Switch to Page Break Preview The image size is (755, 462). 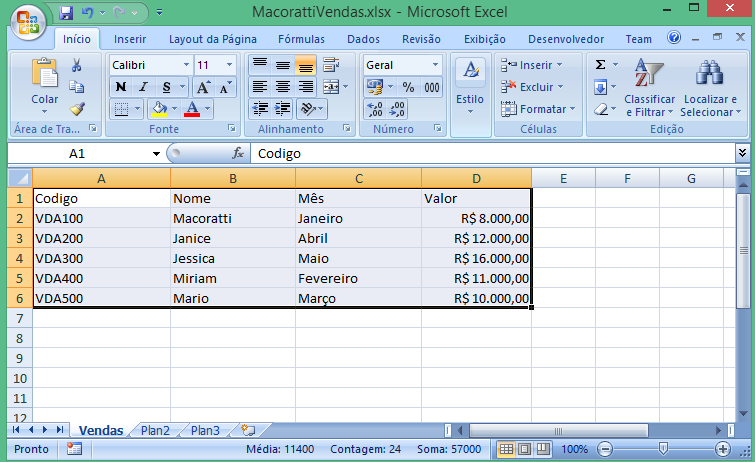tap(543, 449)
